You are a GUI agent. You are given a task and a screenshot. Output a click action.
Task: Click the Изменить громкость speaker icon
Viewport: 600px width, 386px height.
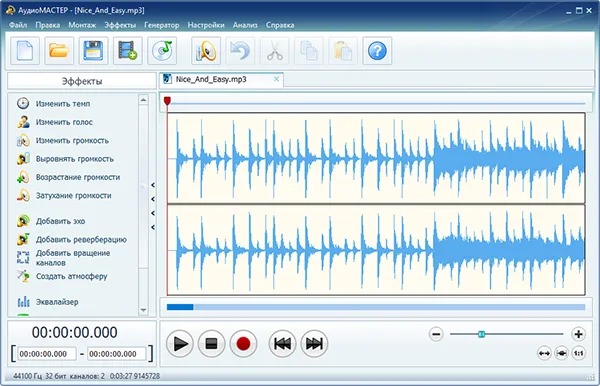click(x=23, y=140)
